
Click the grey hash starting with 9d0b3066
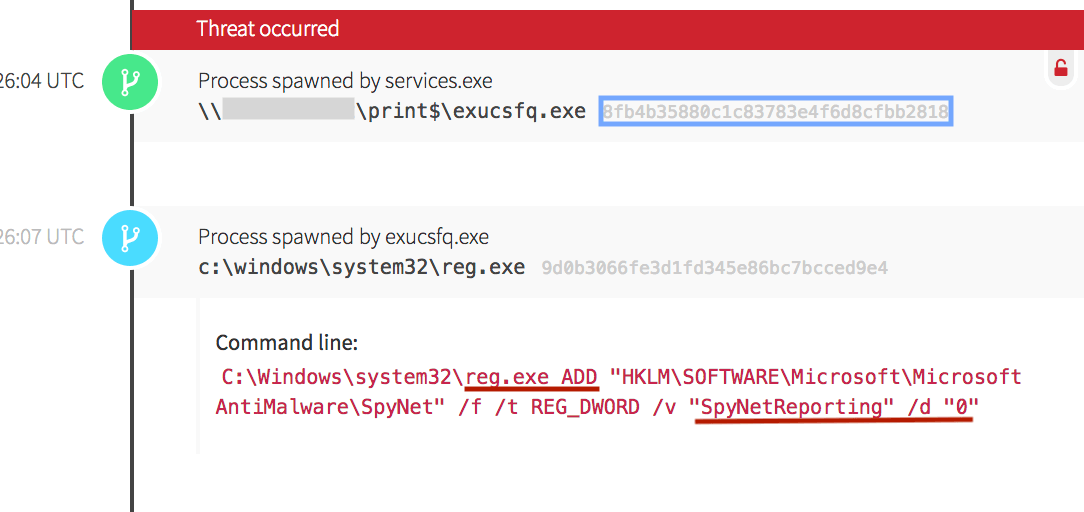coord(714,268)
